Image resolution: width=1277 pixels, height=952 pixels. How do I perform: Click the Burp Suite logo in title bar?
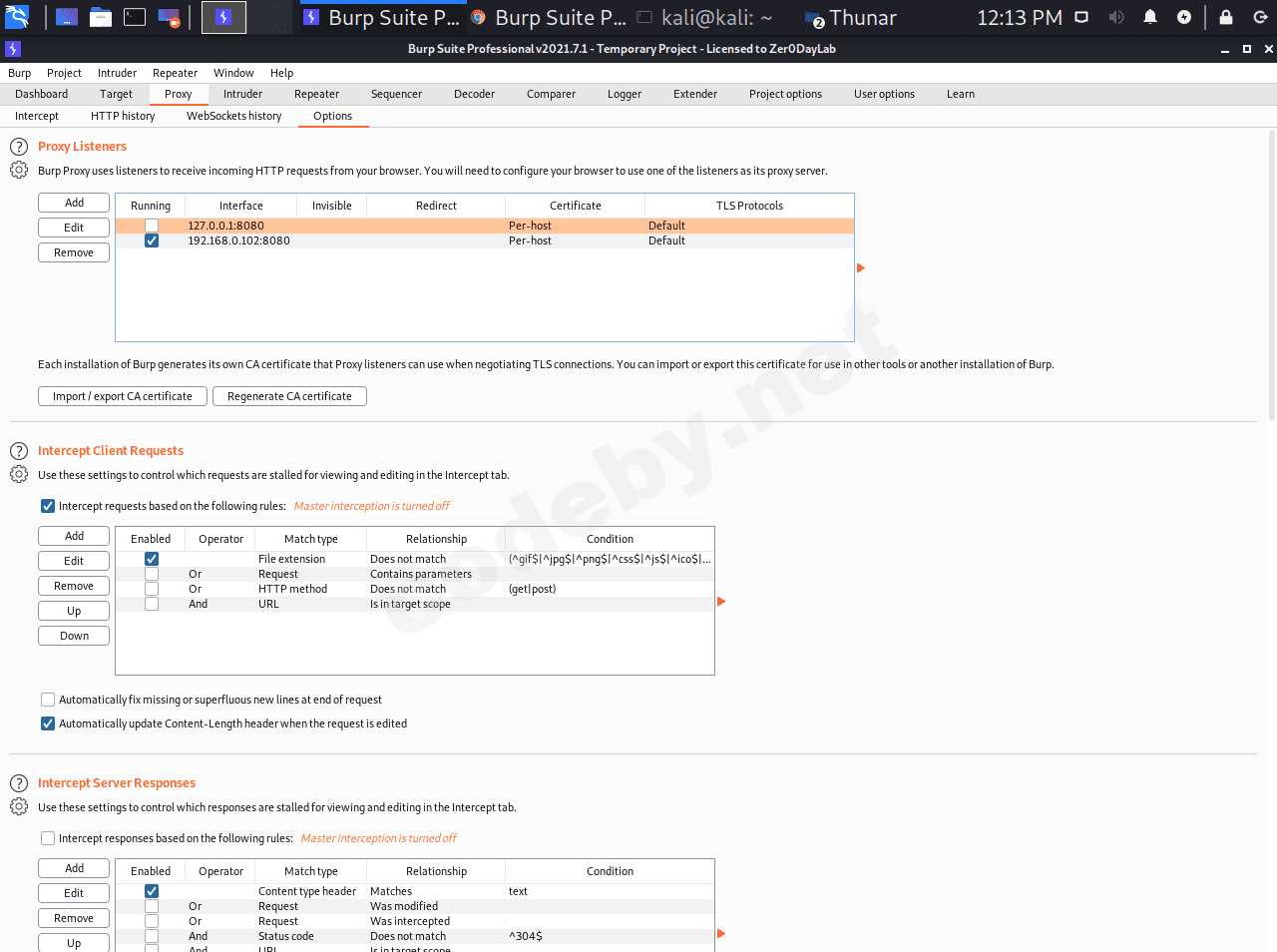(13, 49)
